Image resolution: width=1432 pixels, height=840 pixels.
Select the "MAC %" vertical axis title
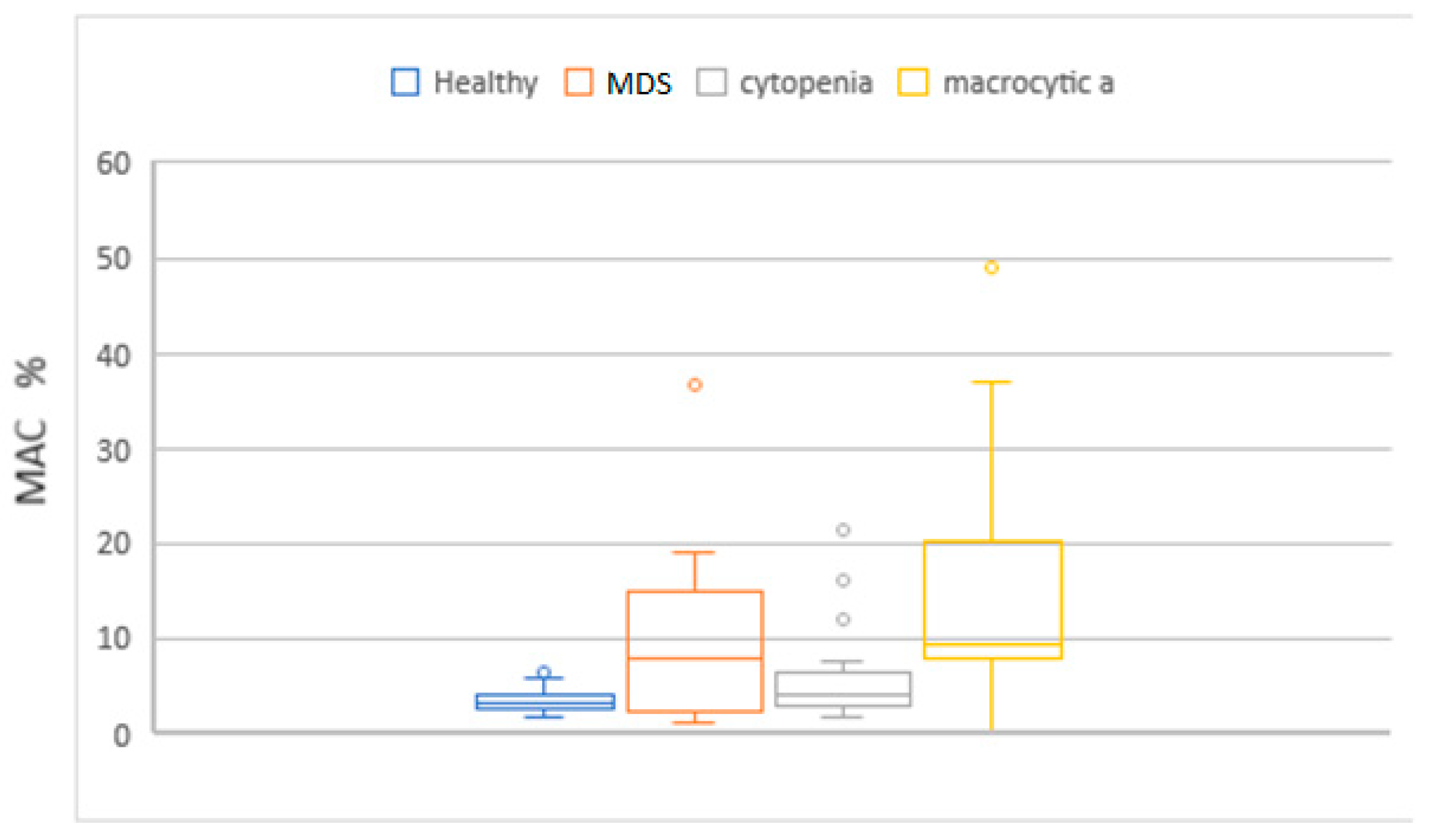pyautogui.click(x=31, y=431)
